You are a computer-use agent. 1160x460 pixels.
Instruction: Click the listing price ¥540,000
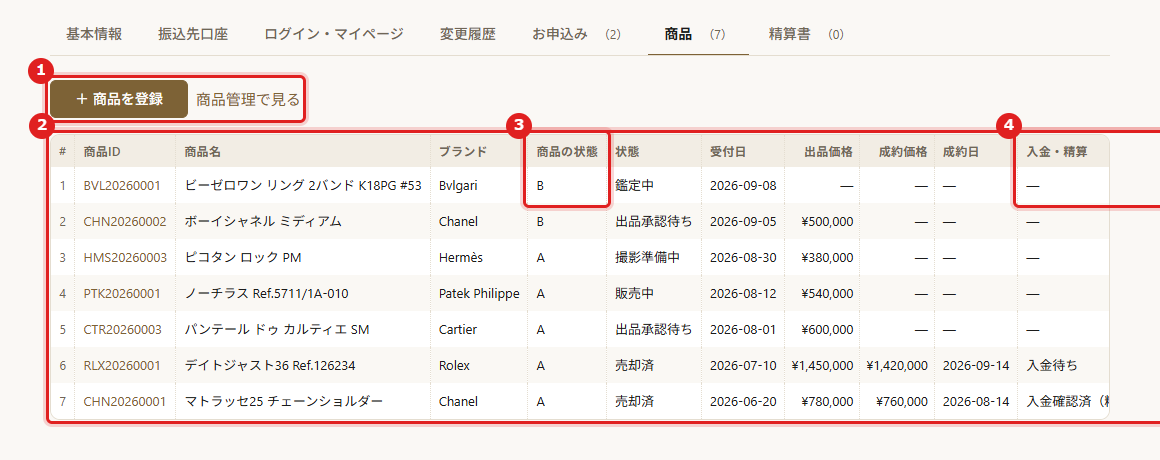pos(827,294)
